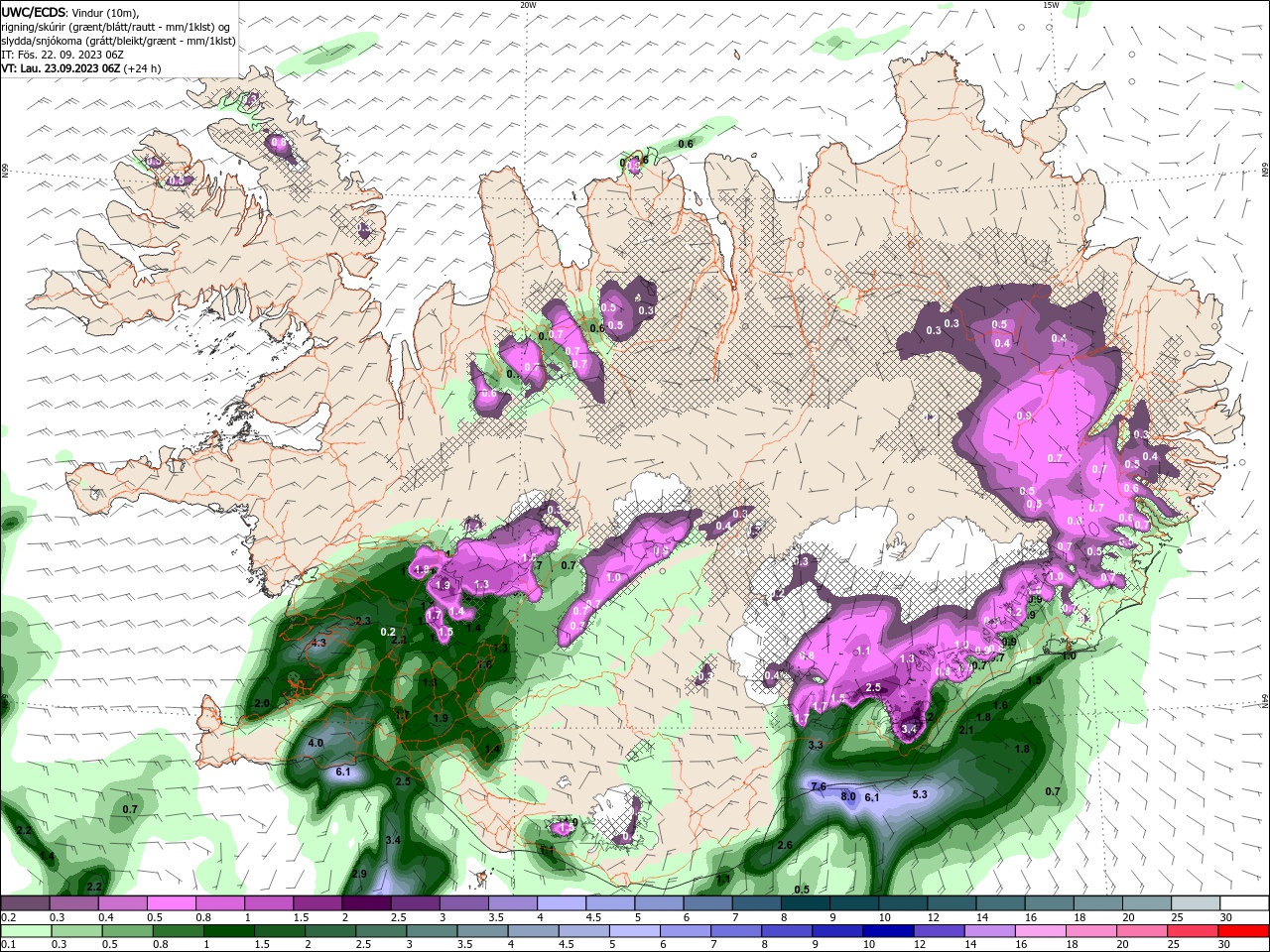Click the 'UWC/ECDS: Vindur (10m)' title line
1270x952 pixels.
pyautogui.click(x=69, y=12)
